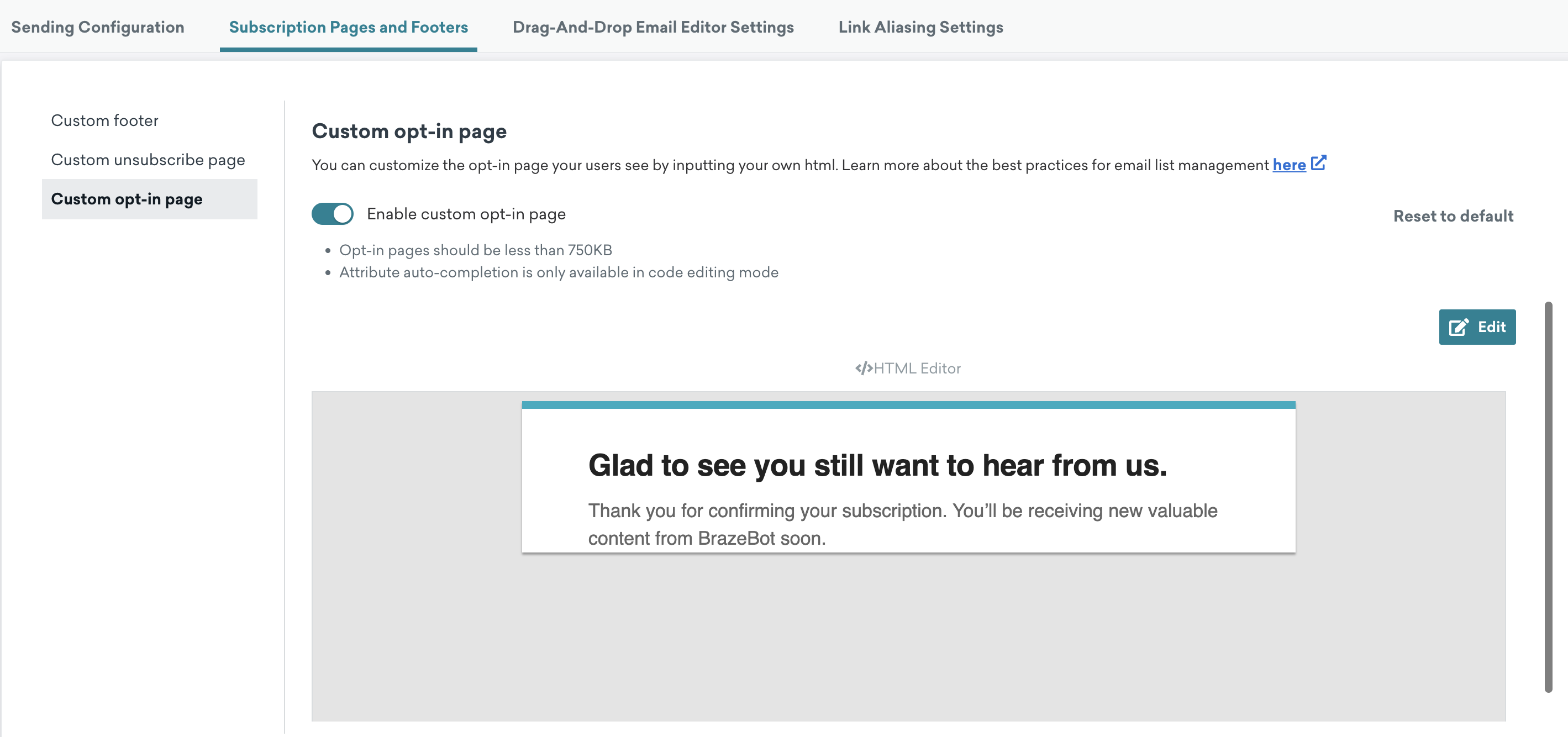The image size is (1568, 737).
Task: Toggle Enable custom opt-in page switch
Action: pyautogui.click(x=333, y=214)
